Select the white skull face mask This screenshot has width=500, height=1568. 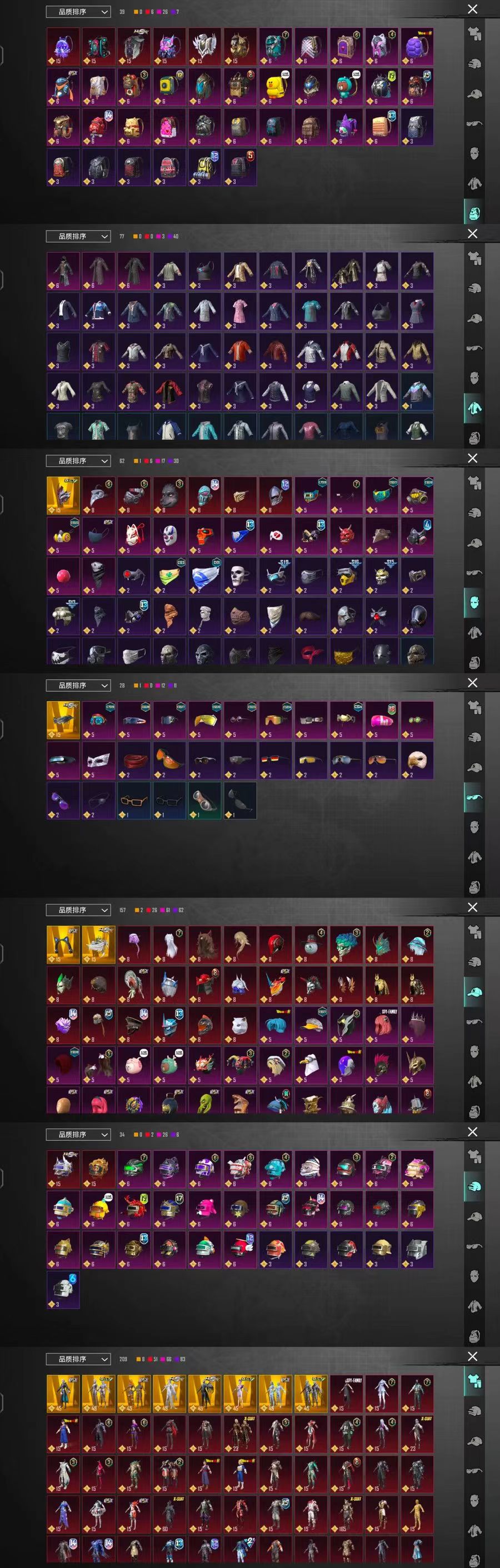240,576
